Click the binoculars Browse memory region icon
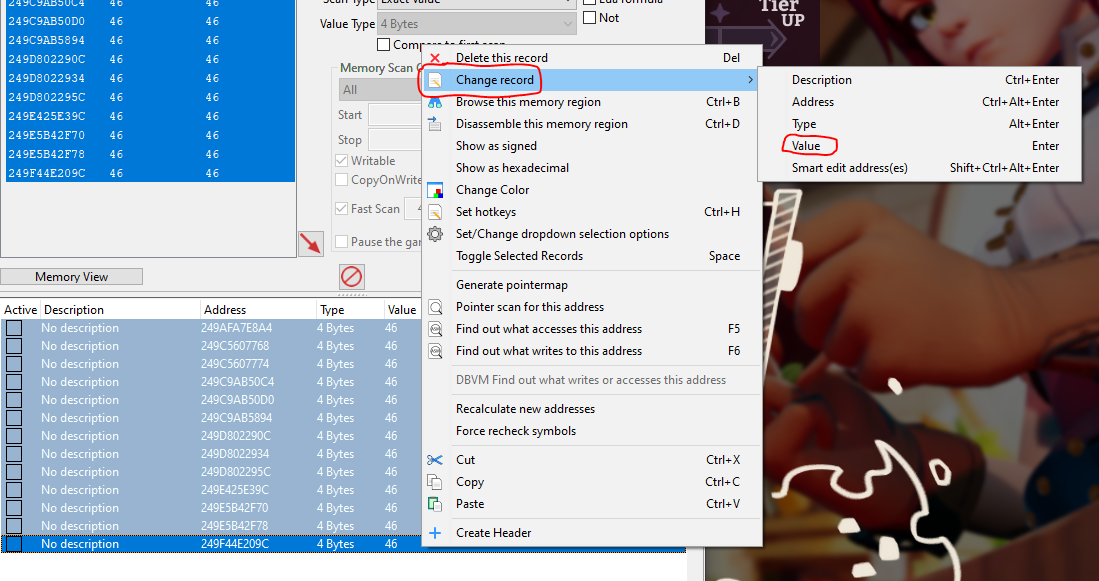The image size is (1099, 581). coord(435,102)
